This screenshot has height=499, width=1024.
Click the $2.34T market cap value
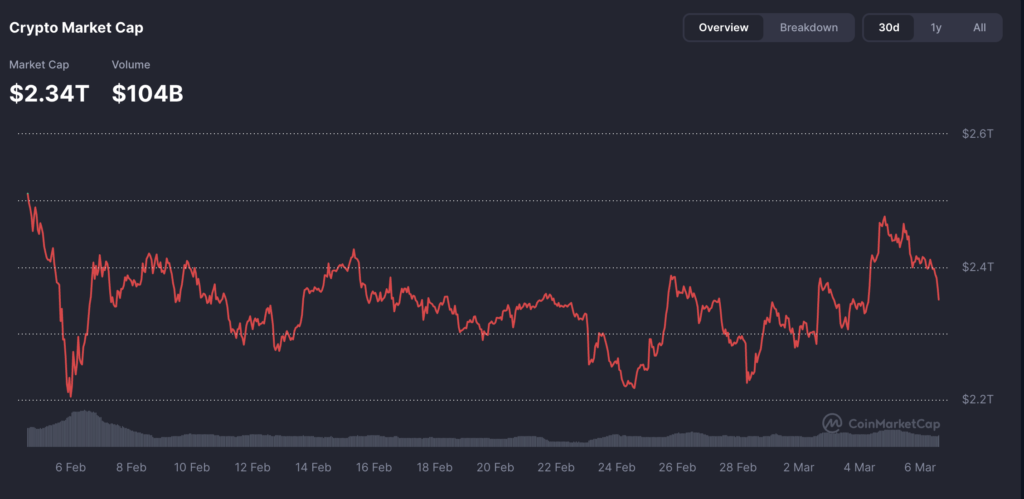(x=49, y=94)
